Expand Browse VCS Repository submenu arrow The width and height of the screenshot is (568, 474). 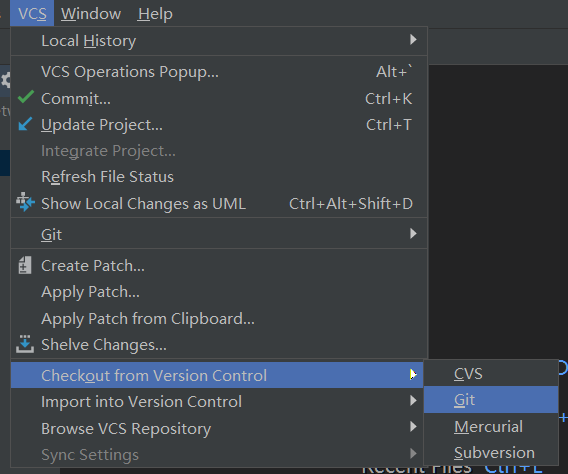pyautogui.click(x=413, y=427)
